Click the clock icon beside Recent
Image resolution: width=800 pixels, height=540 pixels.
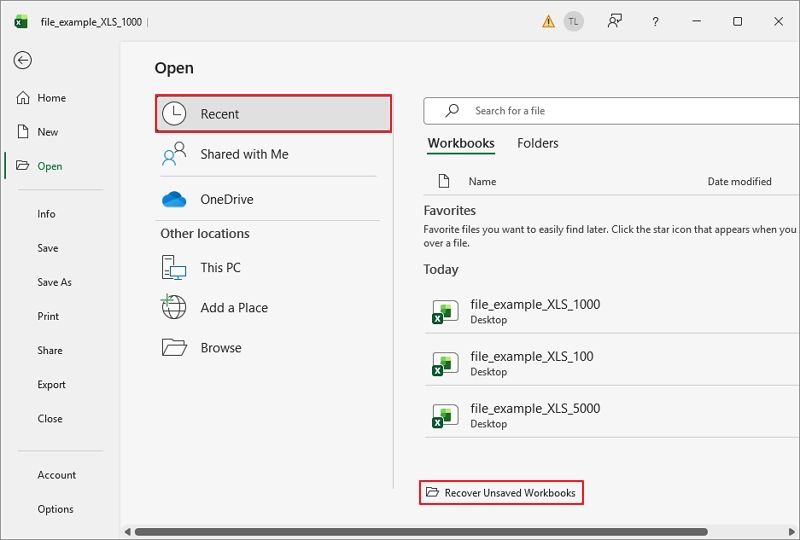click(x=174, y=113)
